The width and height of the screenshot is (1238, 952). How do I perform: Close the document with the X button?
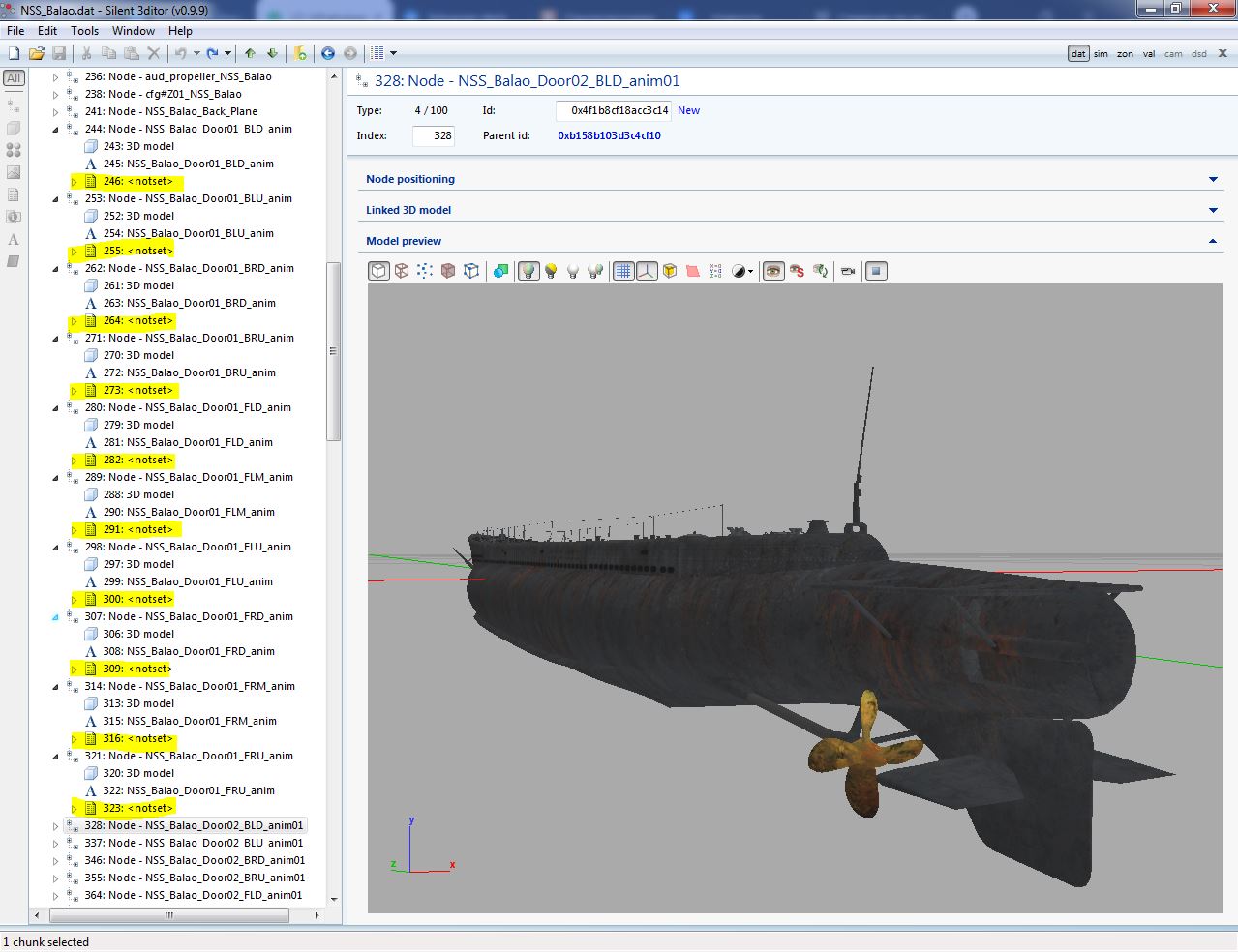point(1223,53)
